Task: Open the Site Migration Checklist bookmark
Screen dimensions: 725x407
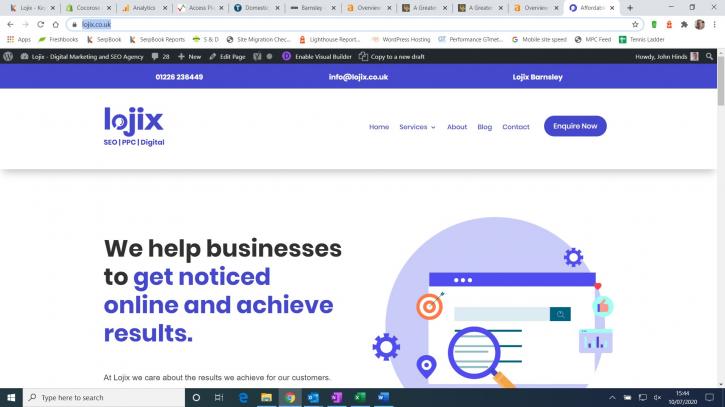Action: point(258,40)
